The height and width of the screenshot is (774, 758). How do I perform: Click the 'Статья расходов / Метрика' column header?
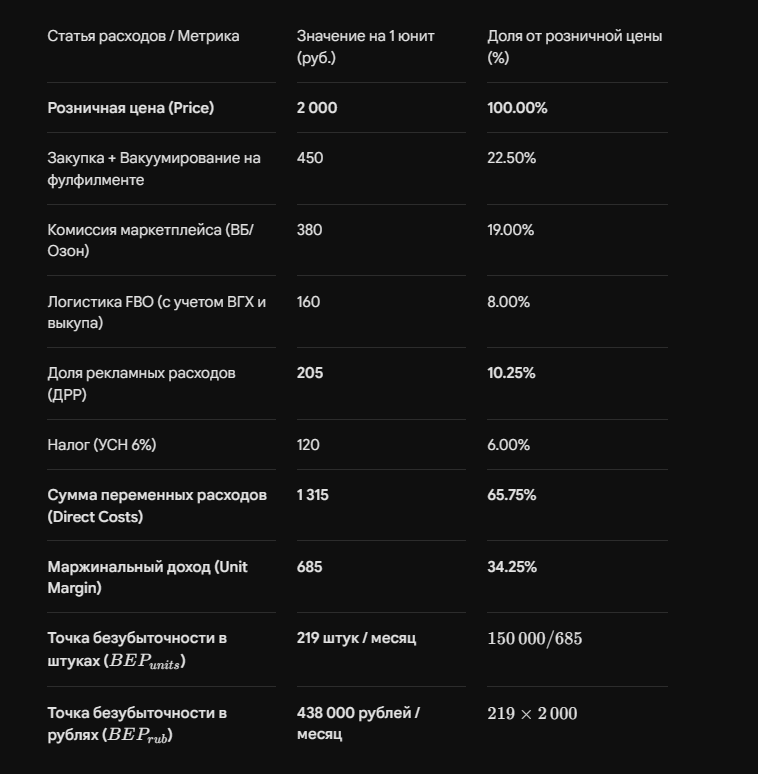(x=143, y=36)
